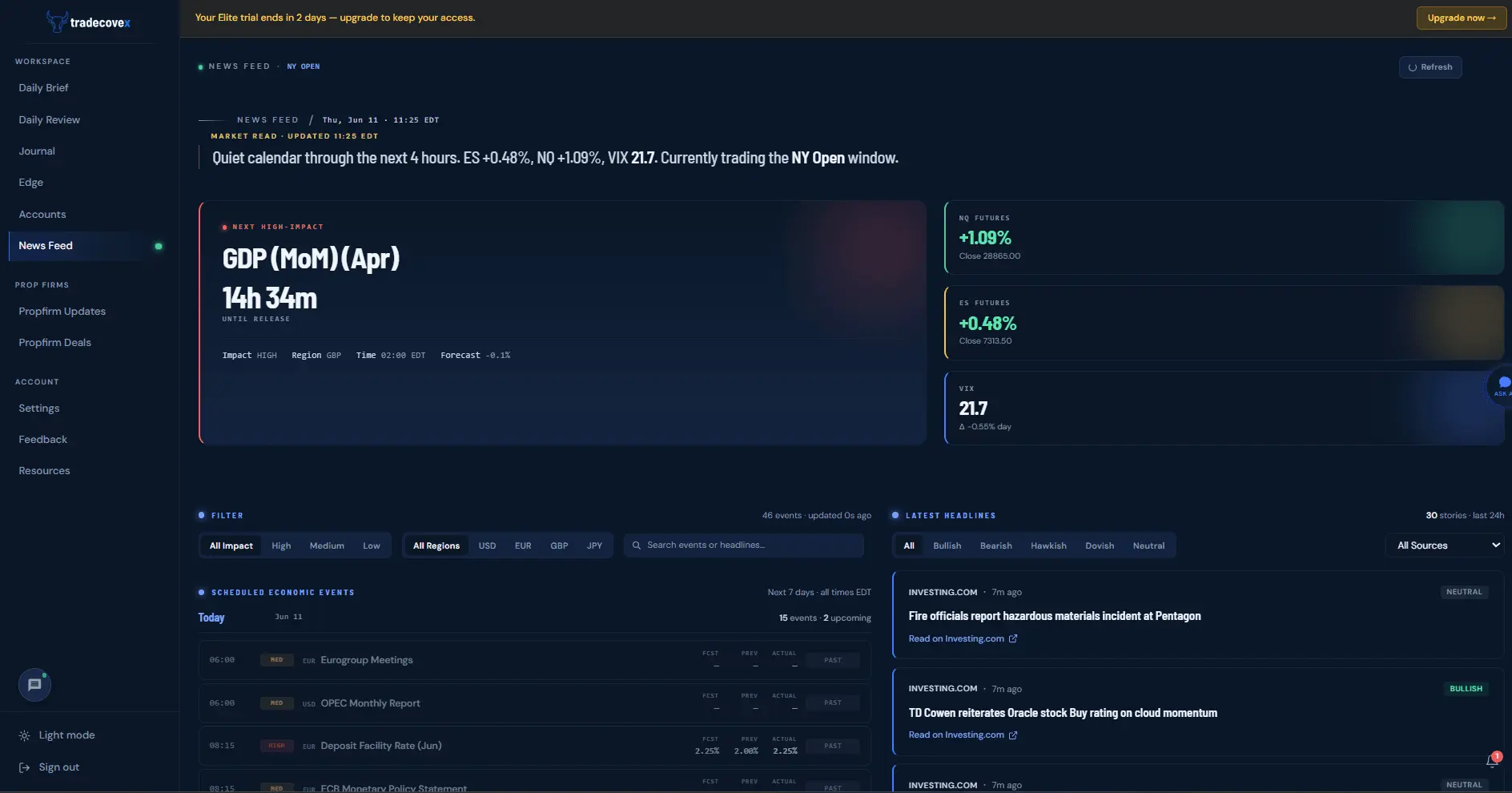Open the ES Futures card
This screenshot has width=1512, height=793.
pos(1224,323)
